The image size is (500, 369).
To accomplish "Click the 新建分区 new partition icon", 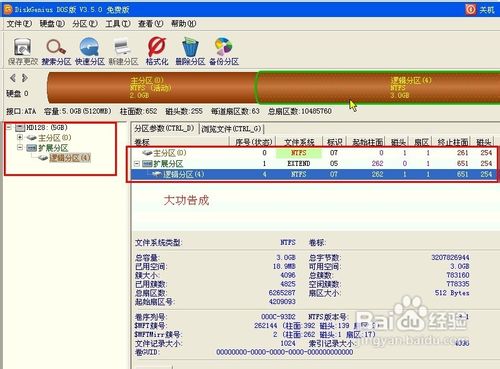I will (x=122, y=47).
